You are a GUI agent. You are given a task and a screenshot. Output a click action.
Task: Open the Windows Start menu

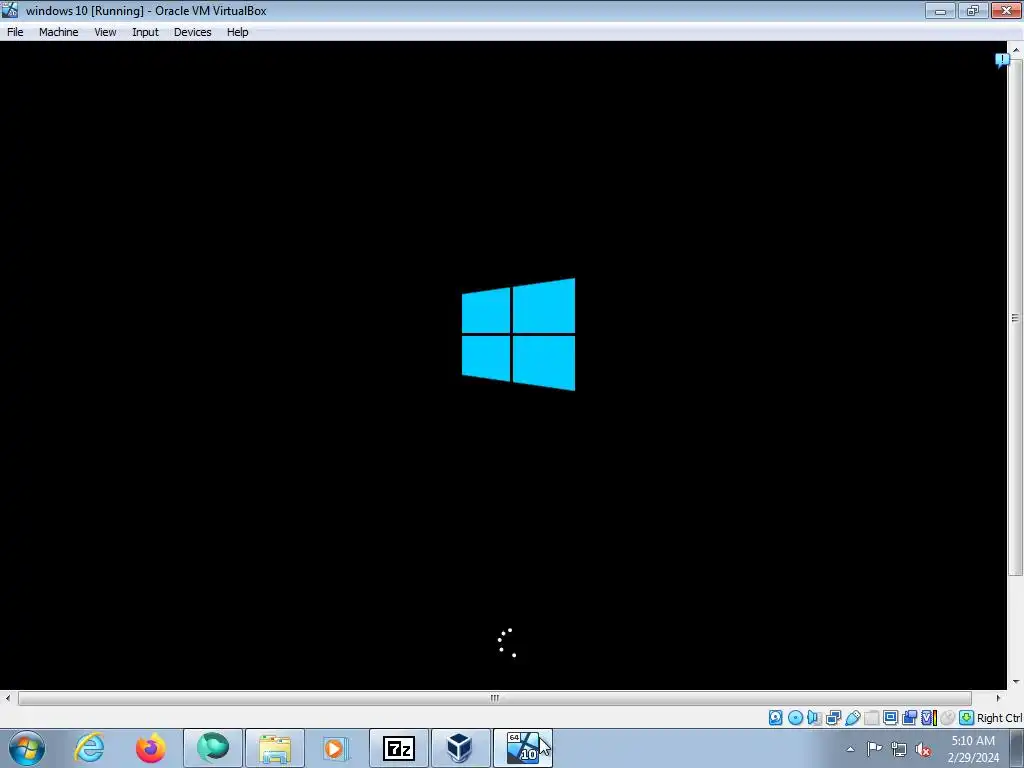[x=27, y=748]
